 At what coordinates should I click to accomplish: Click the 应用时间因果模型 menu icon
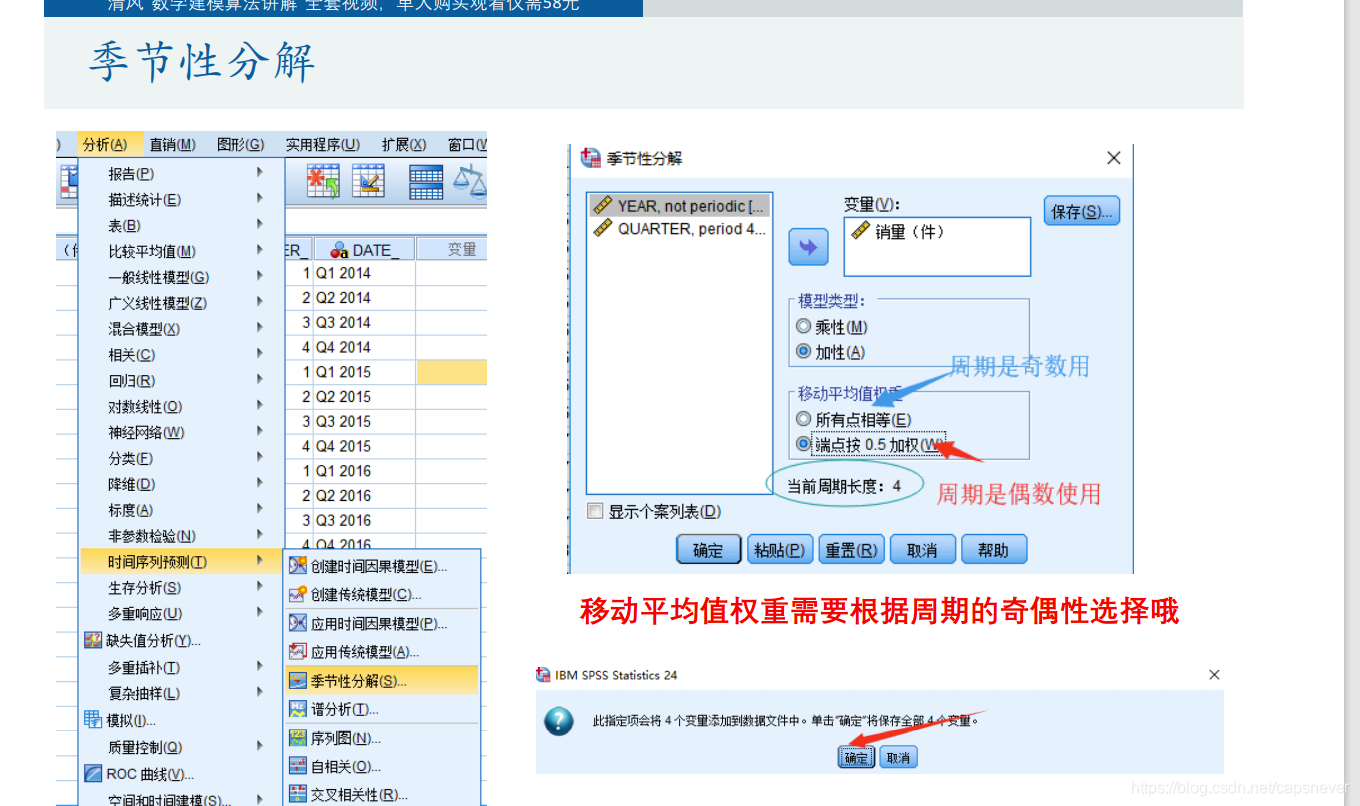point(298,623)
